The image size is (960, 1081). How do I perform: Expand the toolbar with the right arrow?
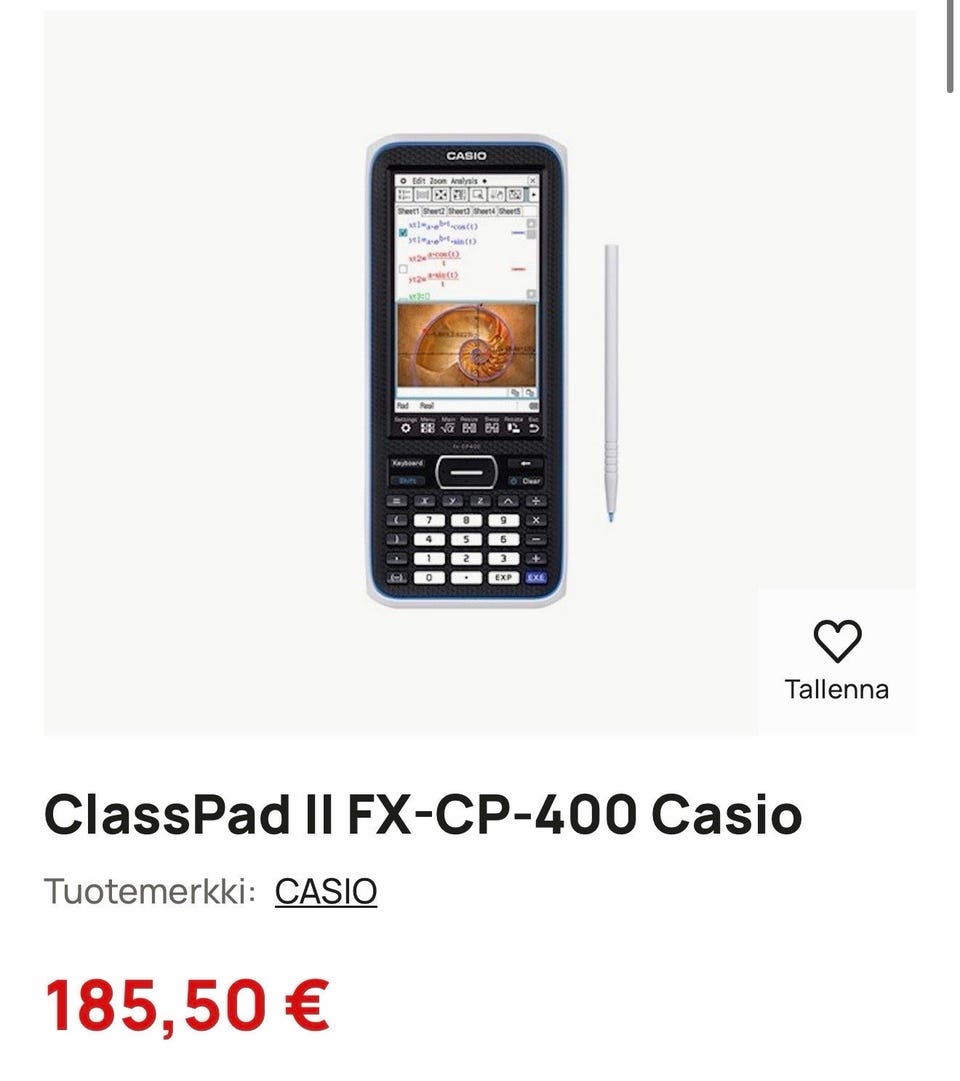pyautogui.click(x=533, y=194)
